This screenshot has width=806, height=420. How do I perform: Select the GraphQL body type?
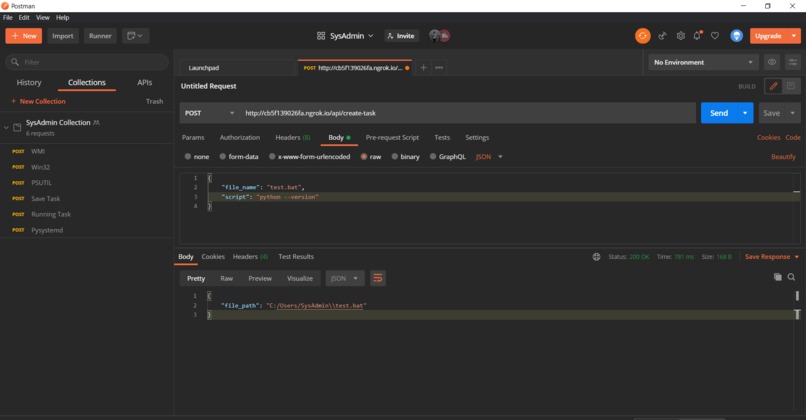(x=433, y=156)
